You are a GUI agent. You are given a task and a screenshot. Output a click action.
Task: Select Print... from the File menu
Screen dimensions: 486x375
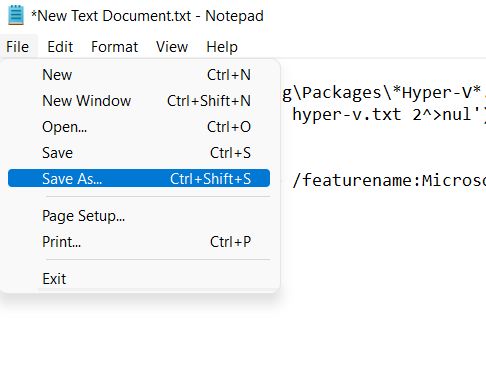click(x=139, y=242)
